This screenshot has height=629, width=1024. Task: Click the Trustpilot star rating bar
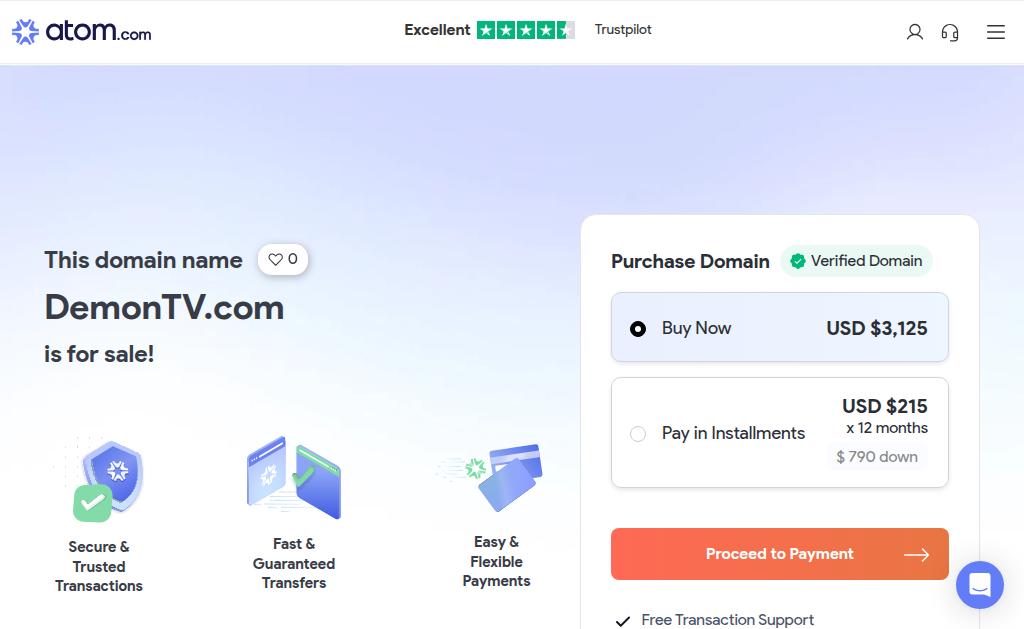tap(526, 30)
